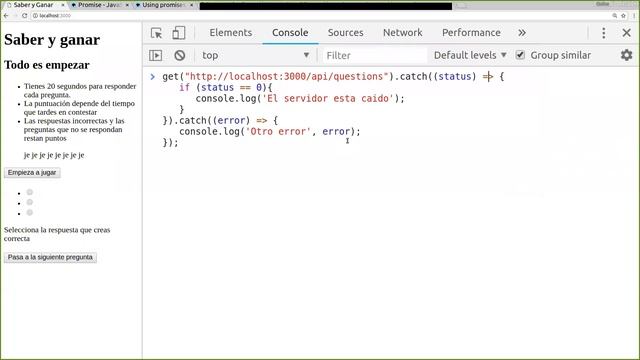640x360 pixels.
Task: Open the Network panel
Action: click(403, 33)
